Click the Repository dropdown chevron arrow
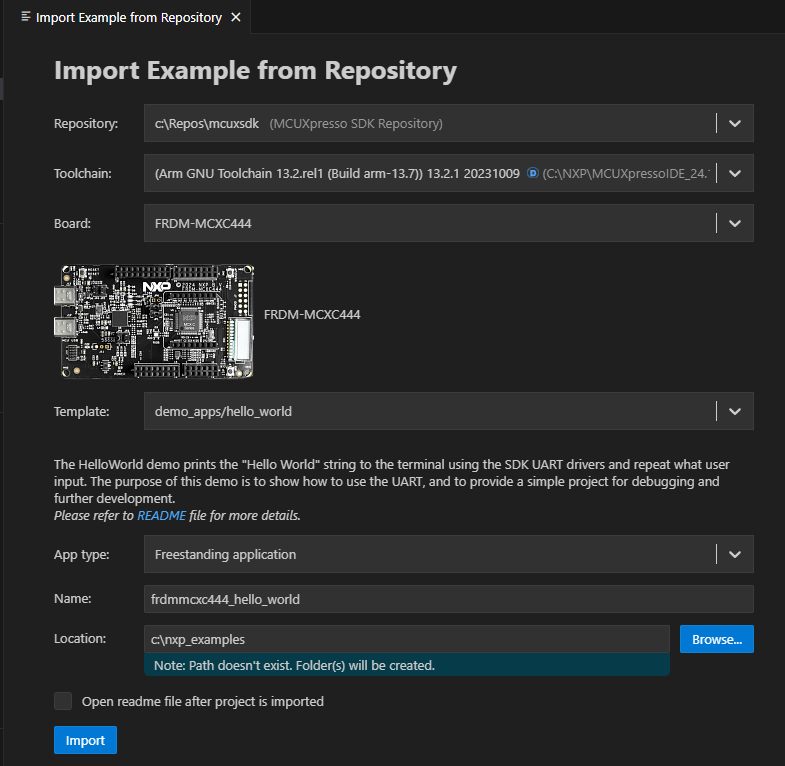This screenshot has width=785, height=766. click(735, 124)
